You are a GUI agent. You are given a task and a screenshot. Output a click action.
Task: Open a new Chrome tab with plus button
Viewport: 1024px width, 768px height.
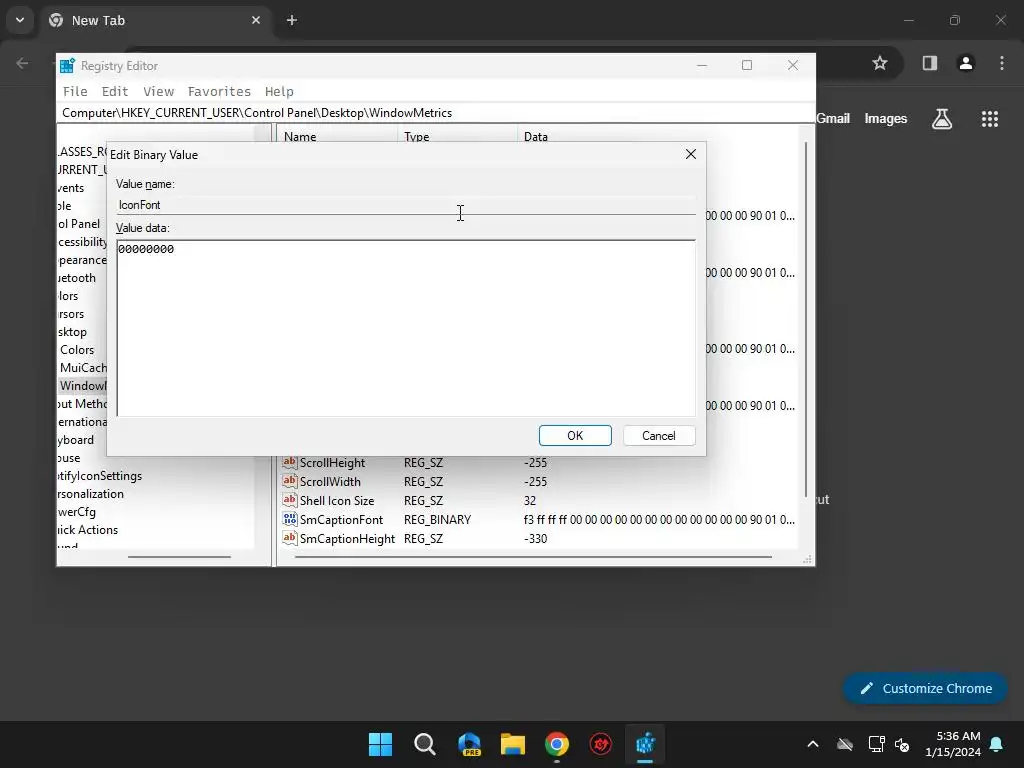click(292, 20)
